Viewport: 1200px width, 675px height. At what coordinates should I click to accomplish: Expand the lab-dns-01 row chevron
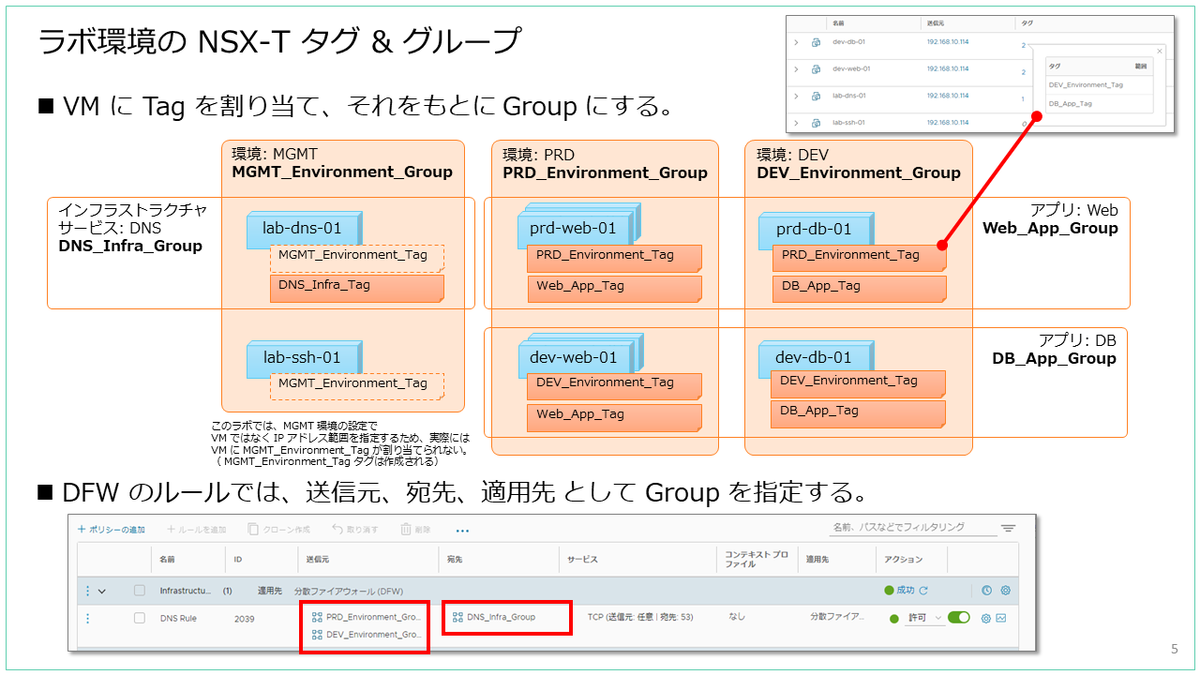coord(797,96)
